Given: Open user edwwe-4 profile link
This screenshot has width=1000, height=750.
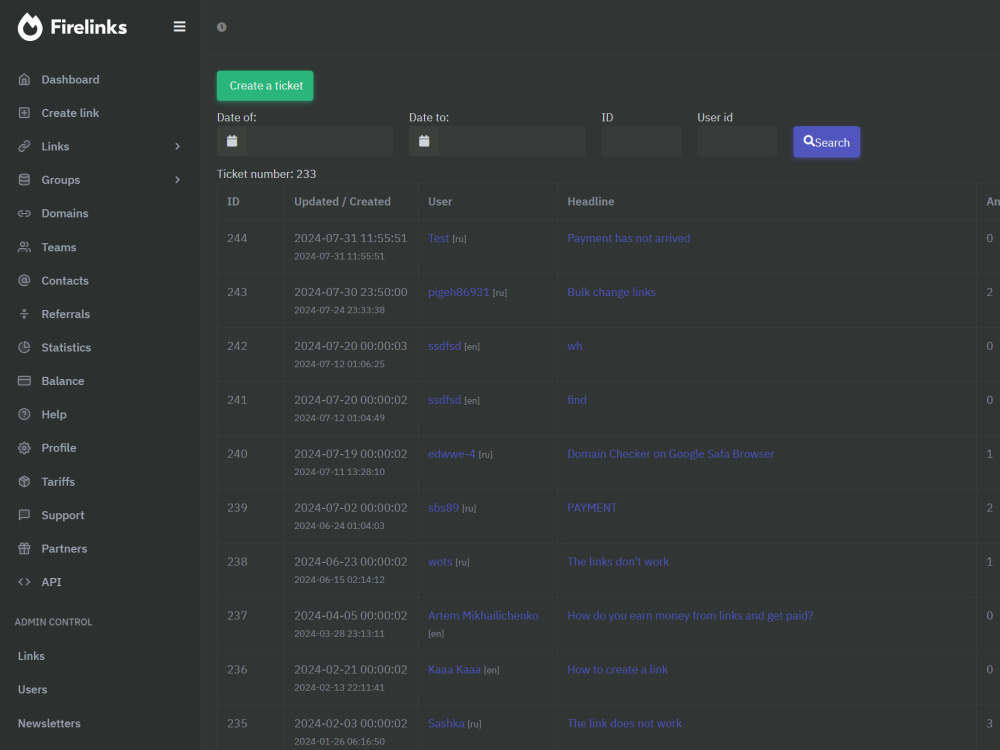Looking at the screenshot, I should (452, 454).
